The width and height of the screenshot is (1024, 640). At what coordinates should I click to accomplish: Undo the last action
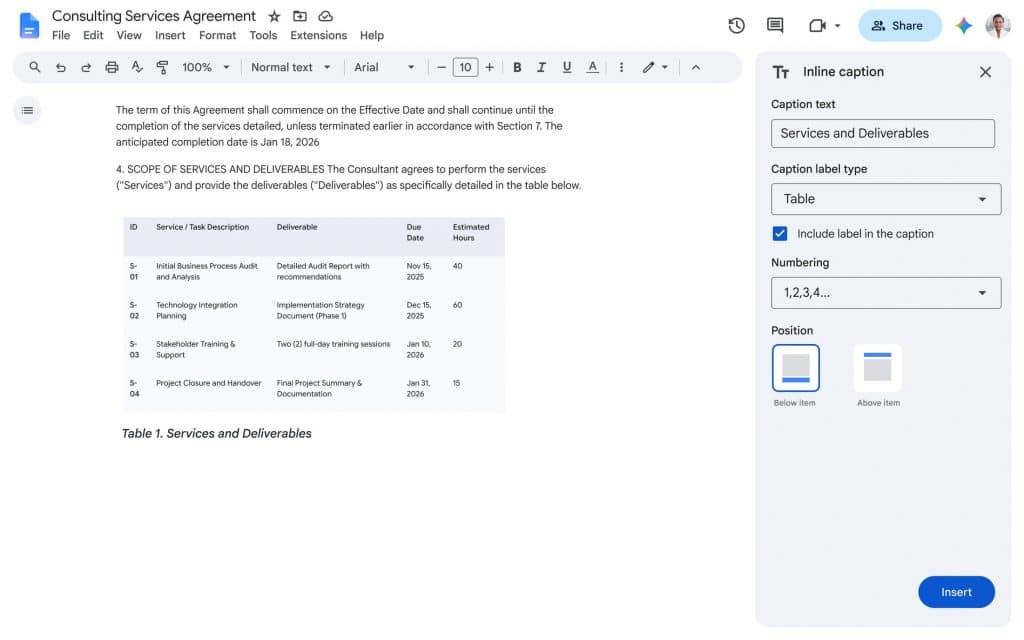61,67
